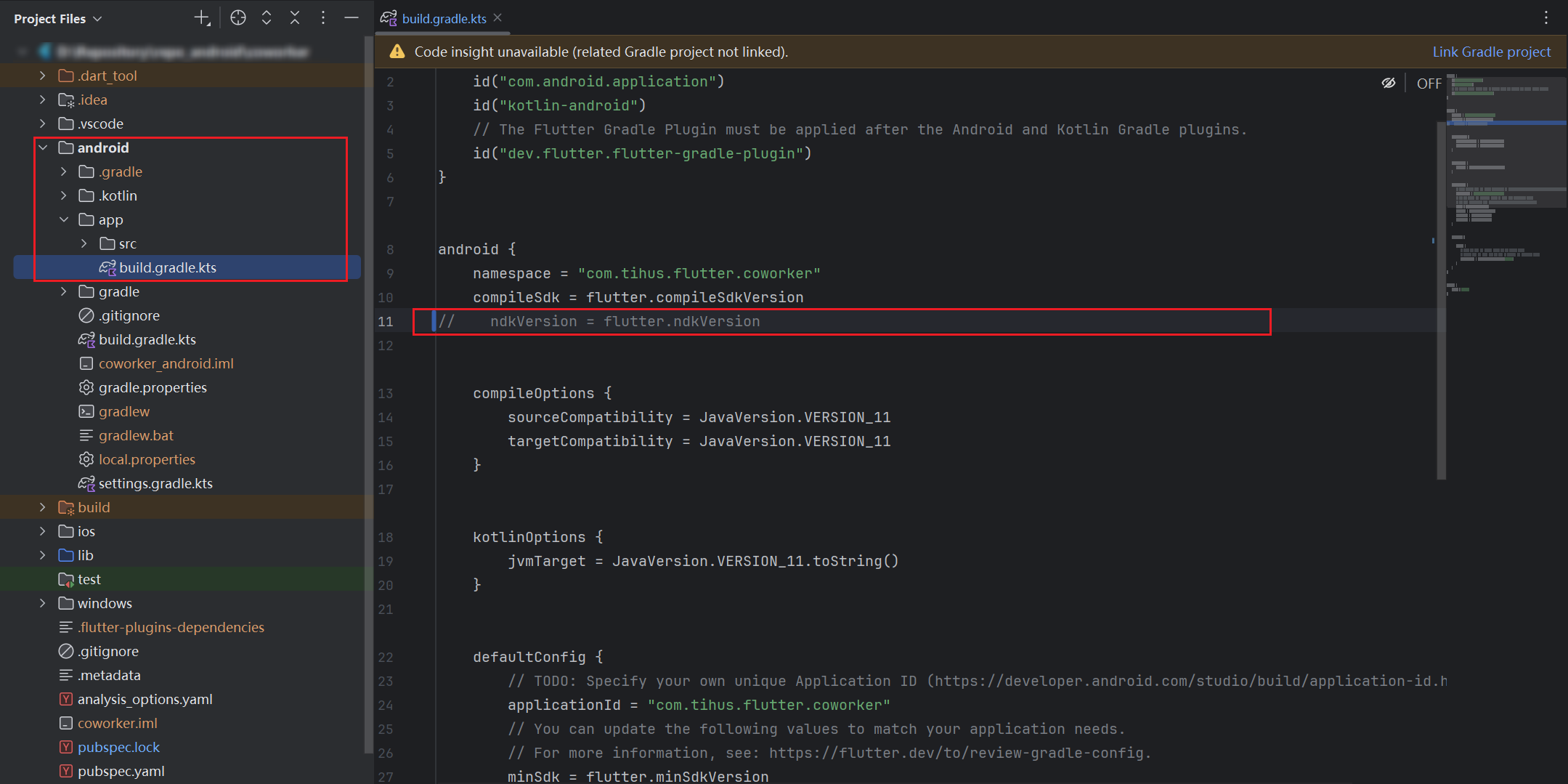Click the editor vertical scrollbar
This screenshot has width=1568, height=784.
coord(1441,300)
